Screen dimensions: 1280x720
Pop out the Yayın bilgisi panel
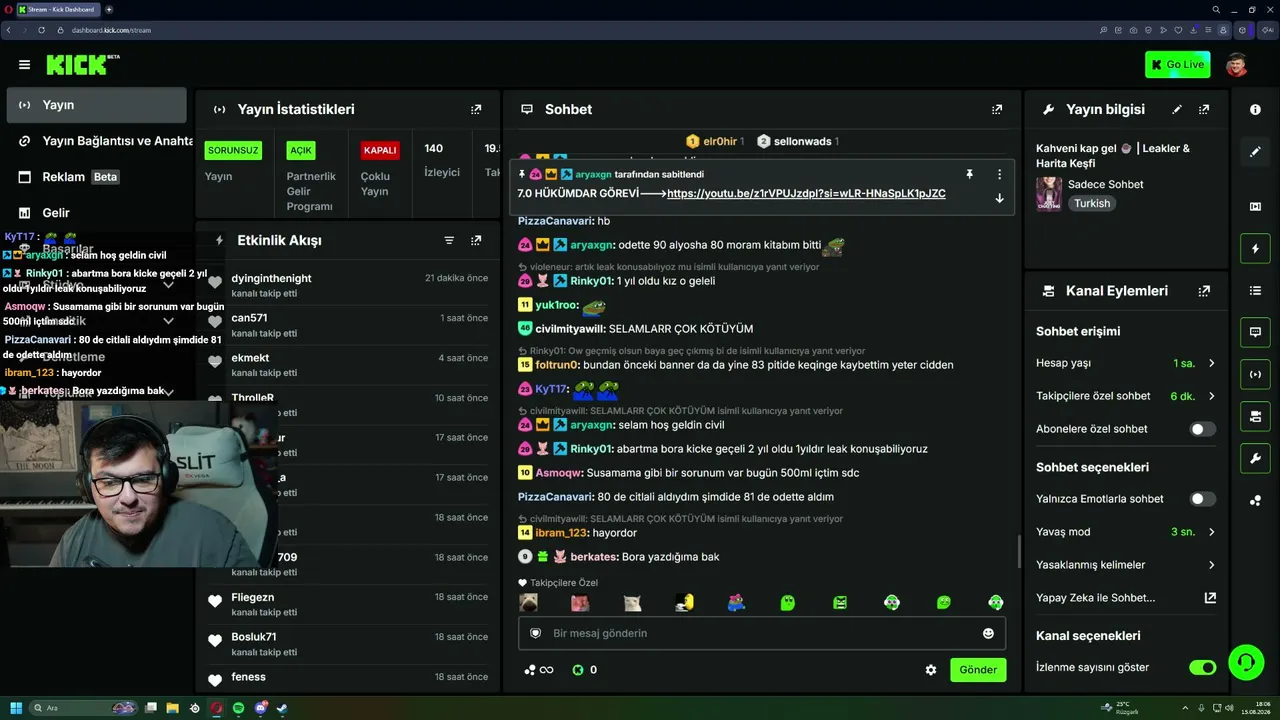(x=1204, y=109)
